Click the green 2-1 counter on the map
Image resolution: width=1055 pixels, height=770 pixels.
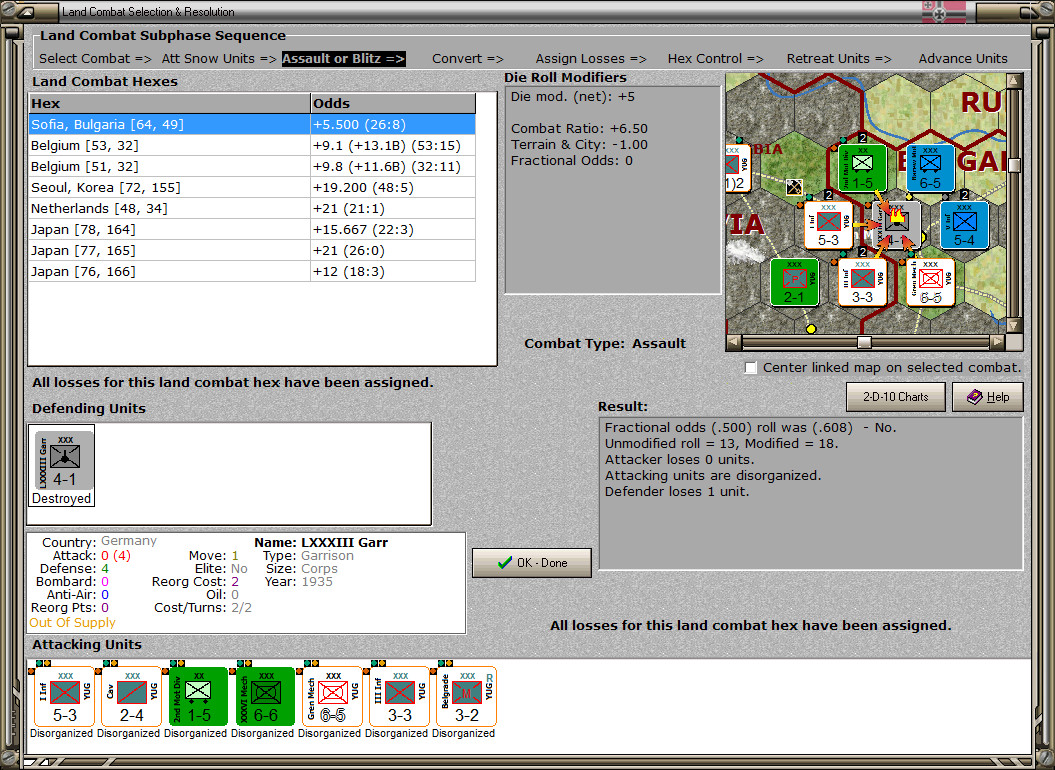(794, 282)
